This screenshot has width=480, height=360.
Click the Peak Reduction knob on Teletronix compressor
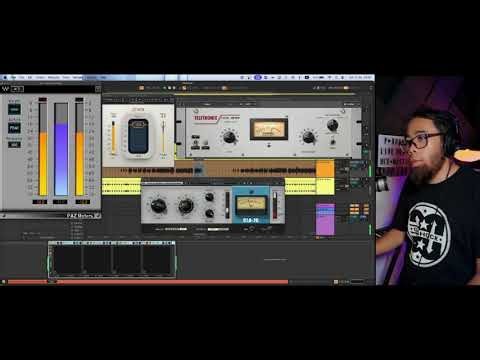[x=308, y=137]
